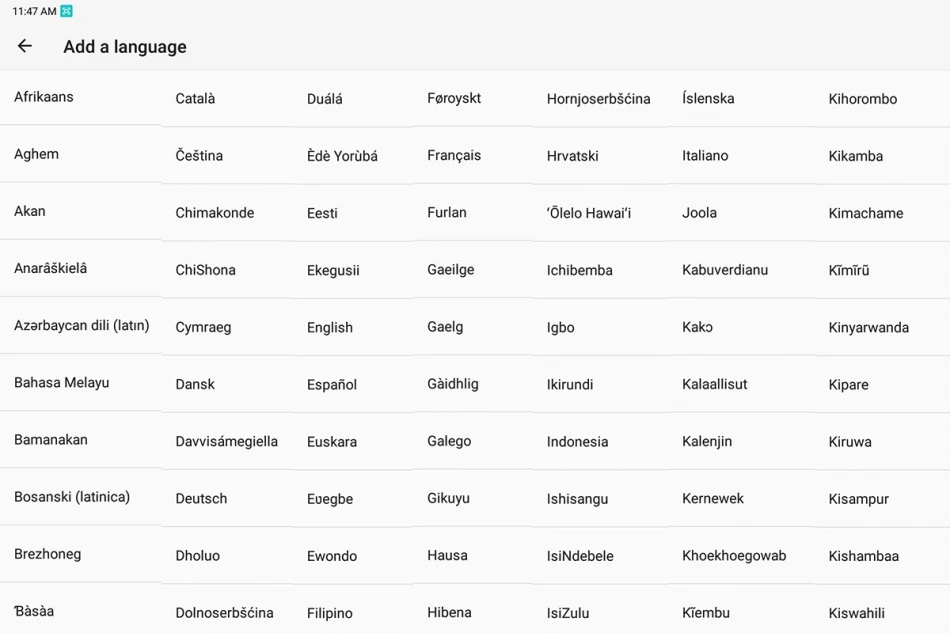Select Azərbaycan dili (latın) option
Viewport: 950px width, 633px height.
(81, 325)
